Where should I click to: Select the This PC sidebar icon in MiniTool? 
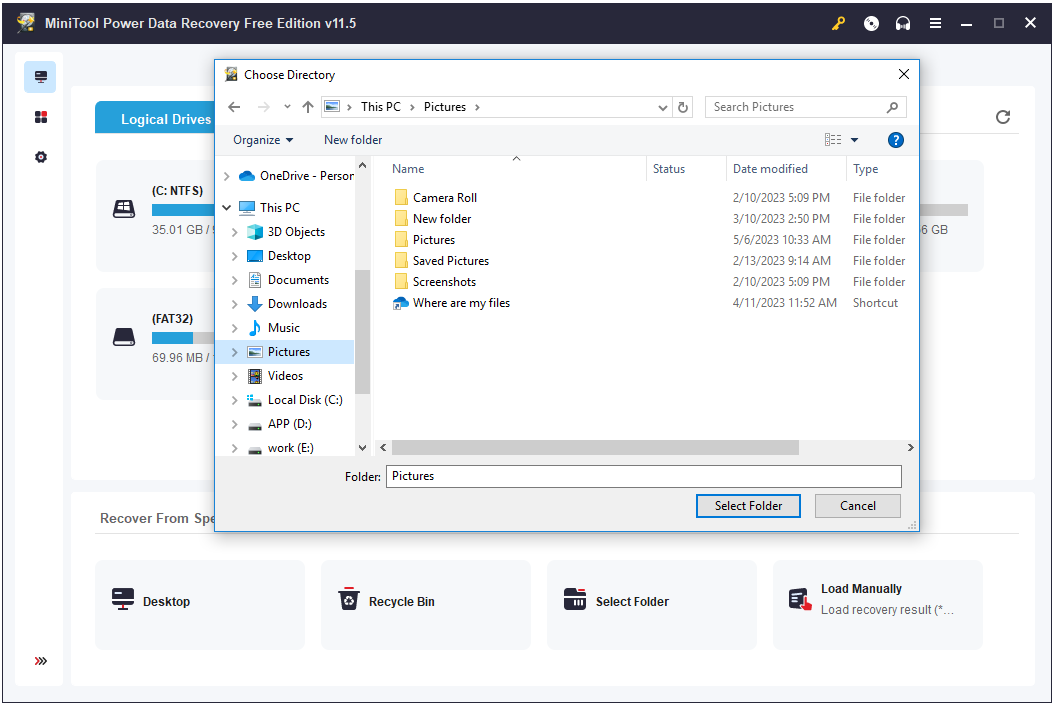click(40, 77)
